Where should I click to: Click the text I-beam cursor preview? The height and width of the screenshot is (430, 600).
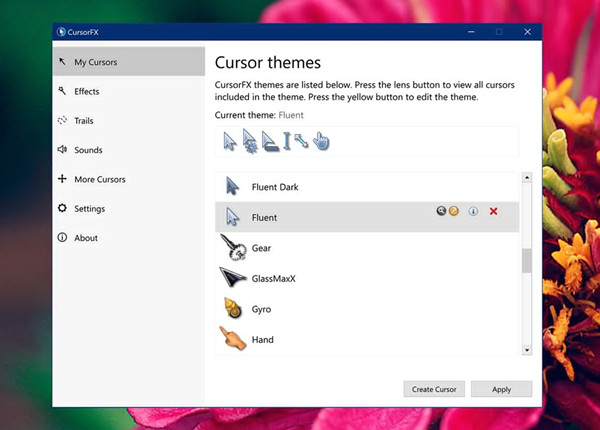coord(287,141)
